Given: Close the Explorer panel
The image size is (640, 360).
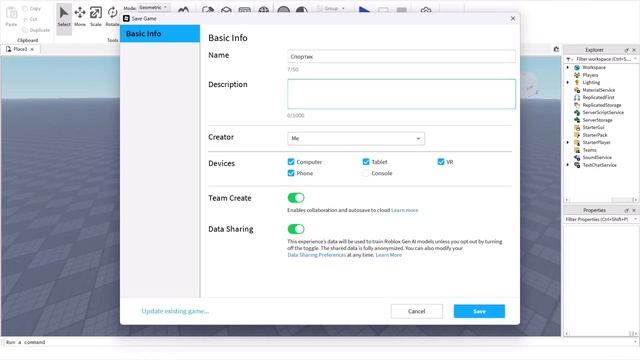Looking at the screenshot, I should pos(634,50).
